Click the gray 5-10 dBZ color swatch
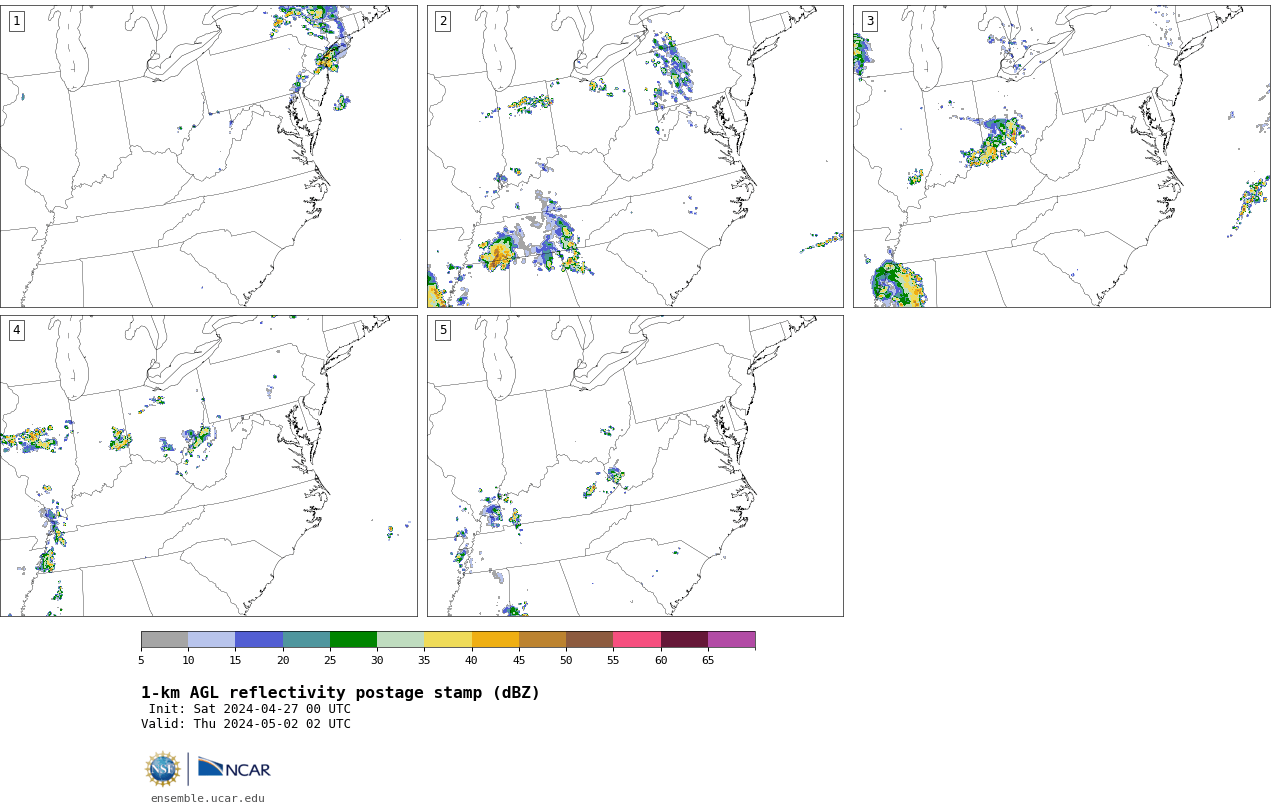The image size is (1280, 809). point(164,640)
